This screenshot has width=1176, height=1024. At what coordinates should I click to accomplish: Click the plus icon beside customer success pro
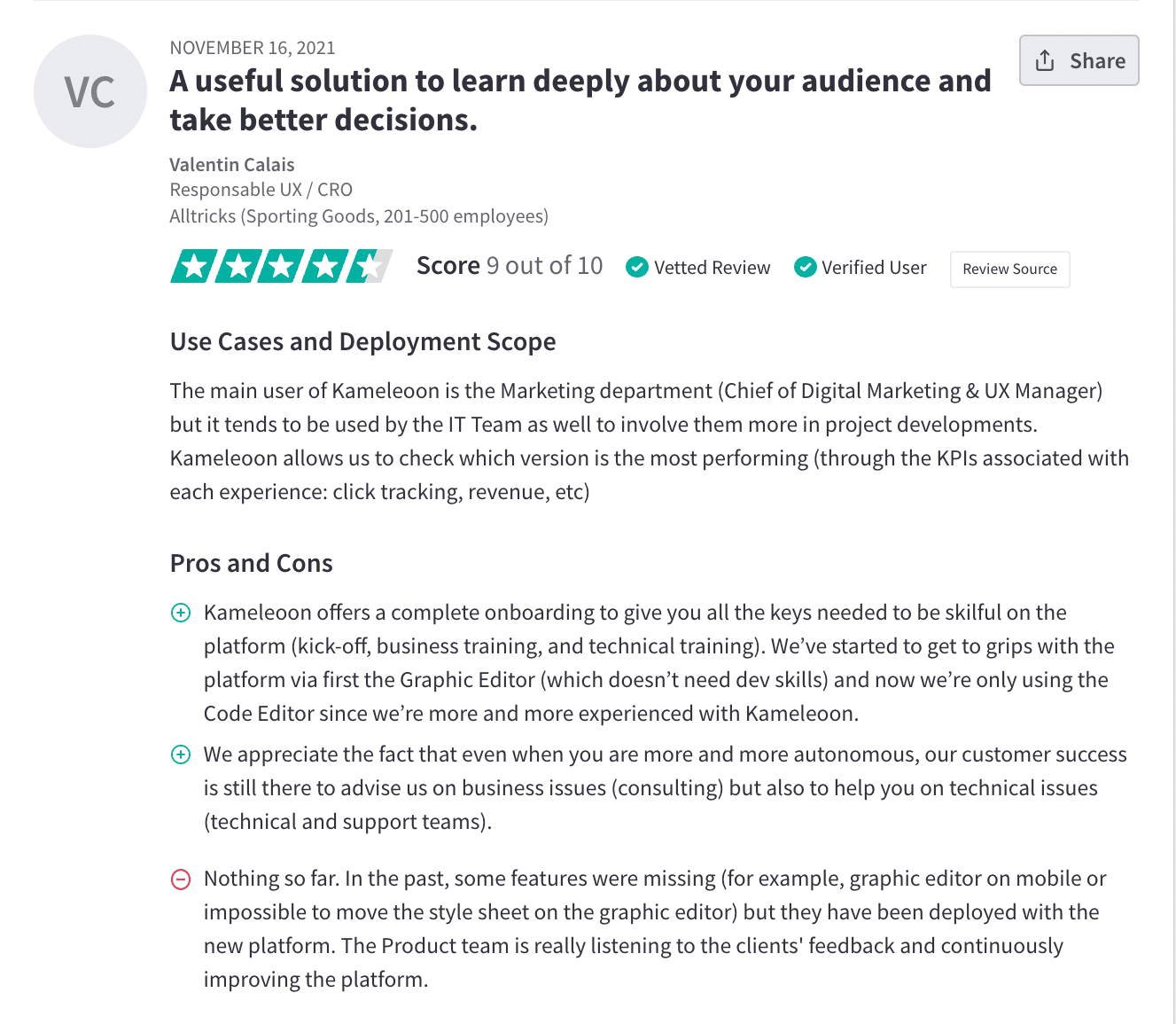(x=181, y=754)
